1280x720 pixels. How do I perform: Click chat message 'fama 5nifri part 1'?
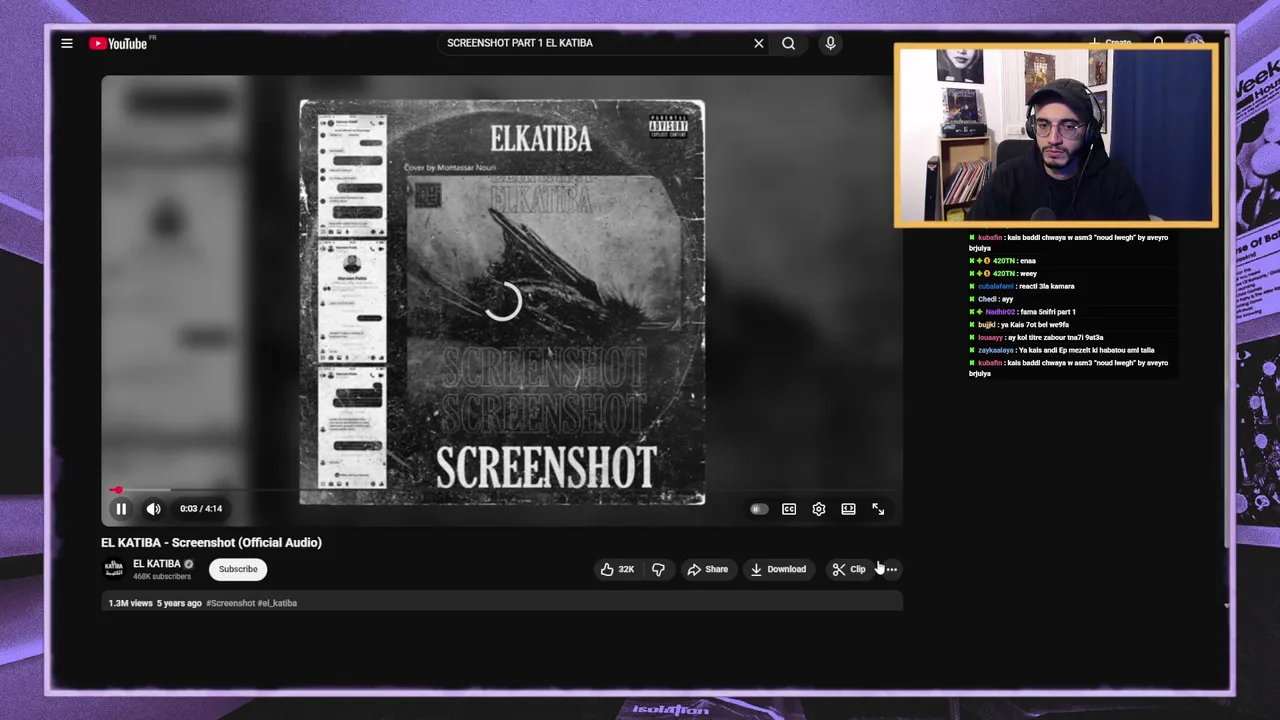click(x=1046, y=312)
